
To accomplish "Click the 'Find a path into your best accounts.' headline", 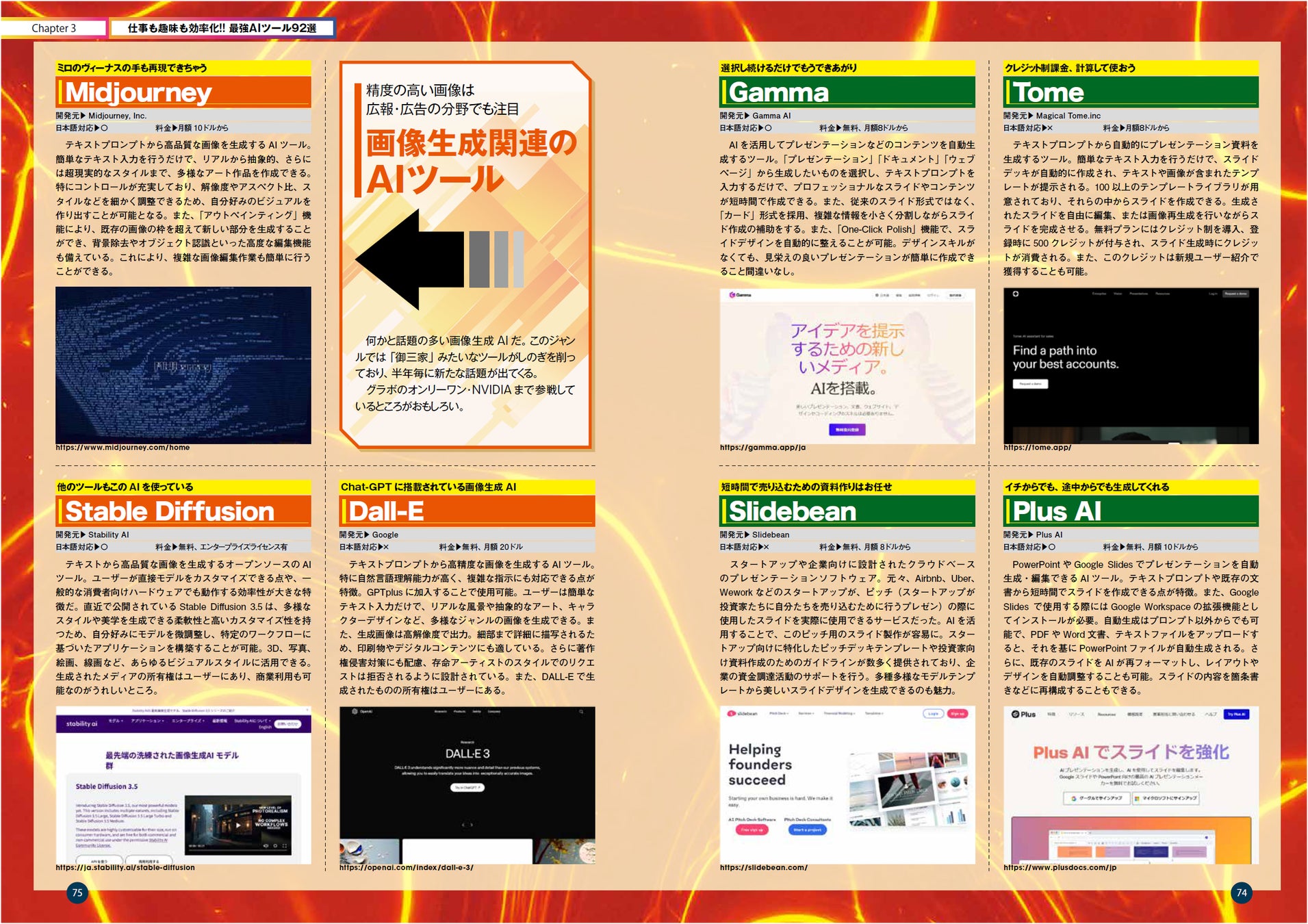I will (1066, 357).
